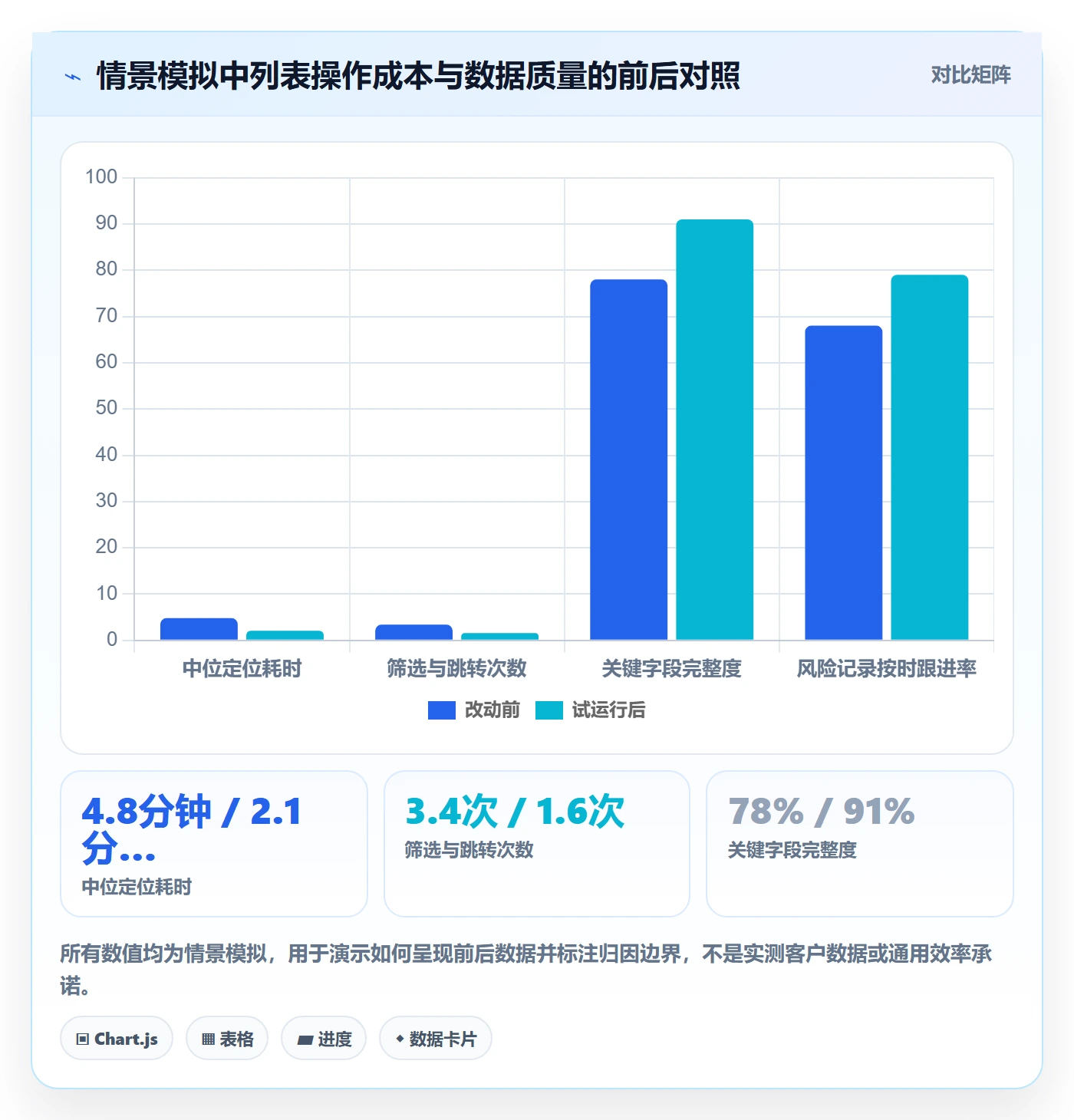Click the 试运行后 bar for 筛选与跳转次数
The height and width of the screenshot is (1120, 1074).
pyautogui.click(x=500, y=636)
